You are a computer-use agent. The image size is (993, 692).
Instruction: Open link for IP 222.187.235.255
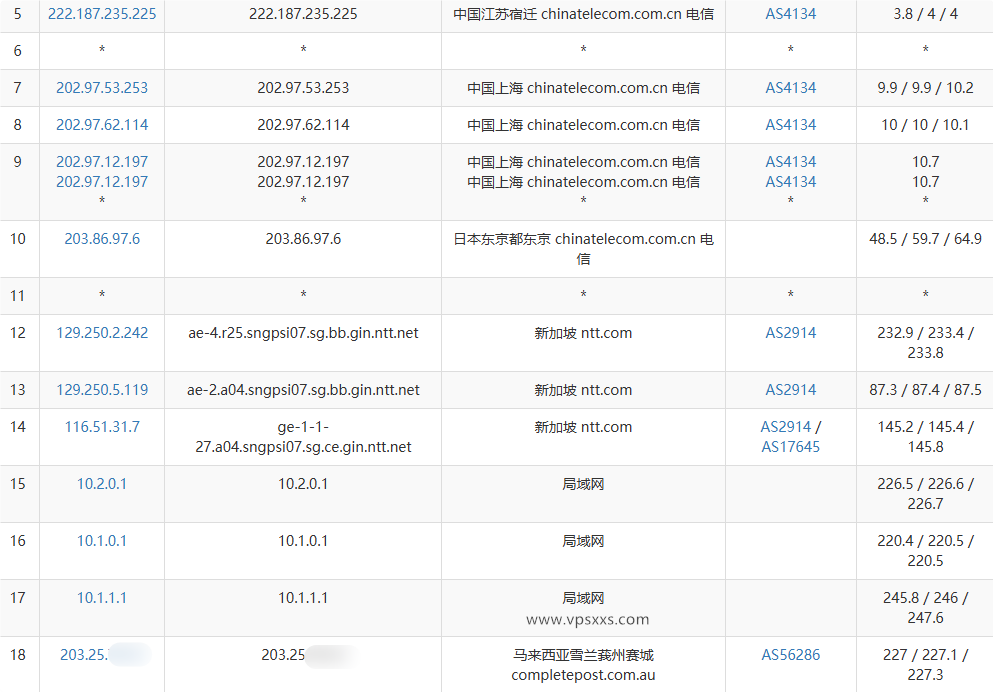click(x=100, y=14)
